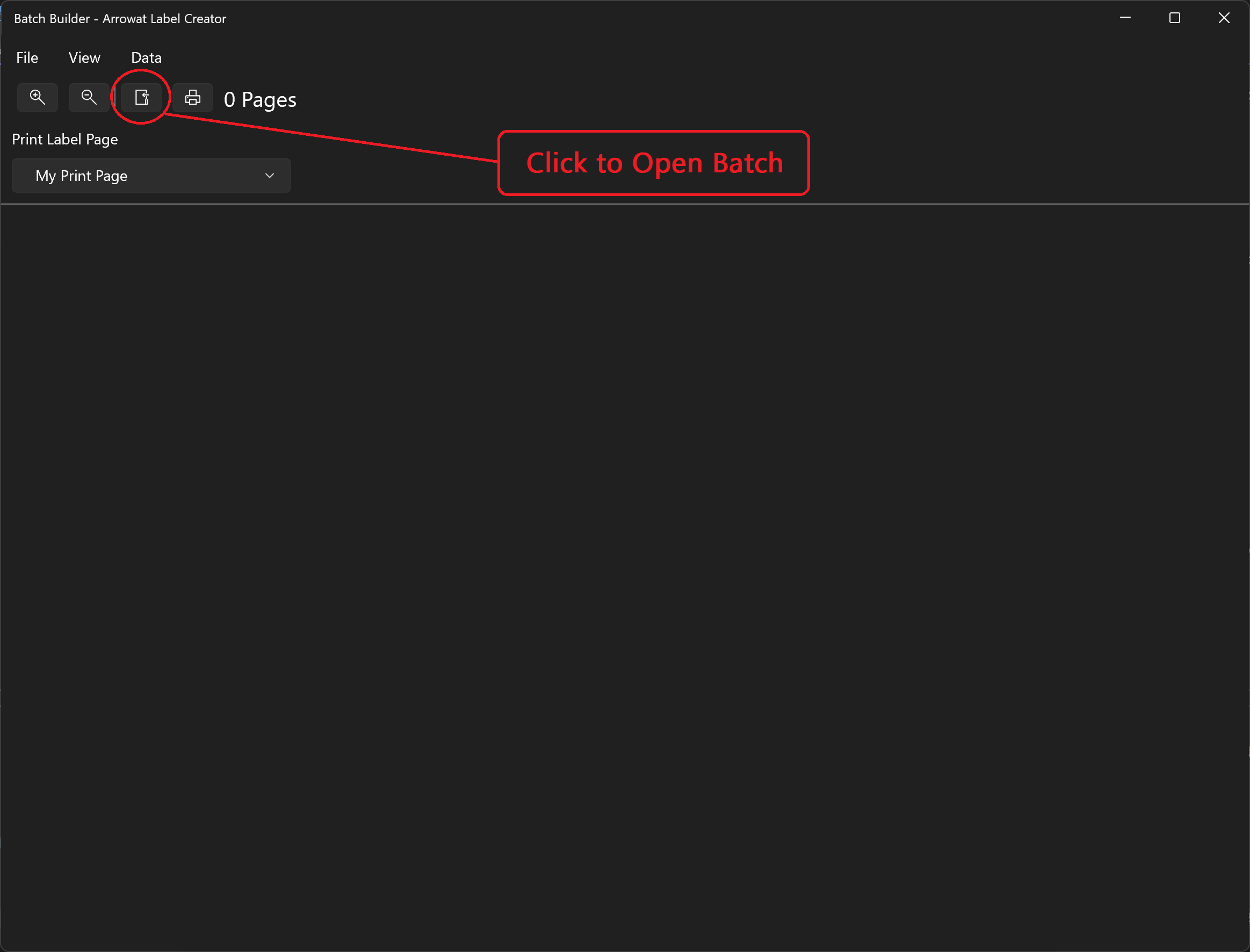Image resolution: width=1250 pixels, height=952 pixels.
Task: Open batch file using toolbar button
Action: coord(141,97)
